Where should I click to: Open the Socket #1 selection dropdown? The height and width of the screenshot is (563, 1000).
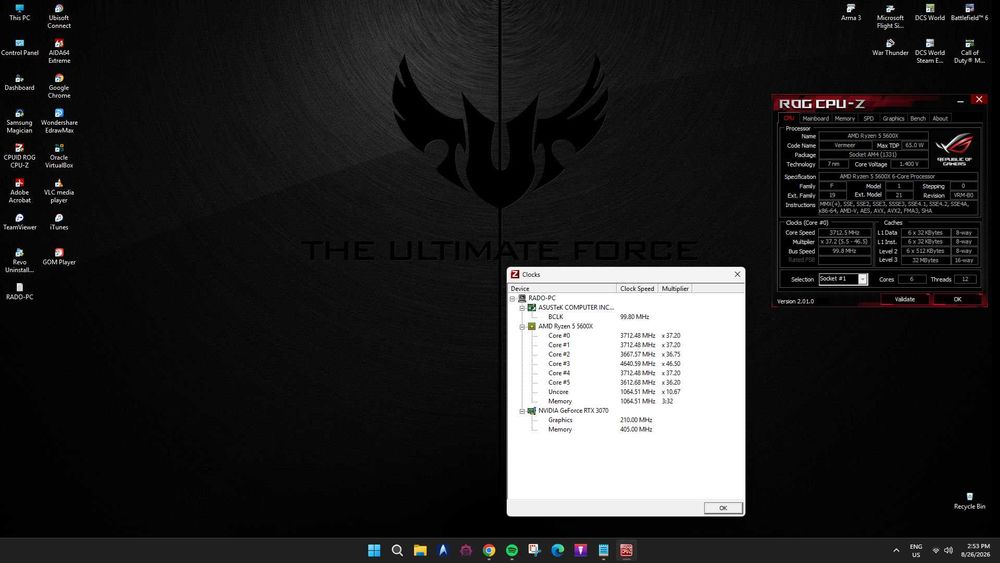coord(862,279)
